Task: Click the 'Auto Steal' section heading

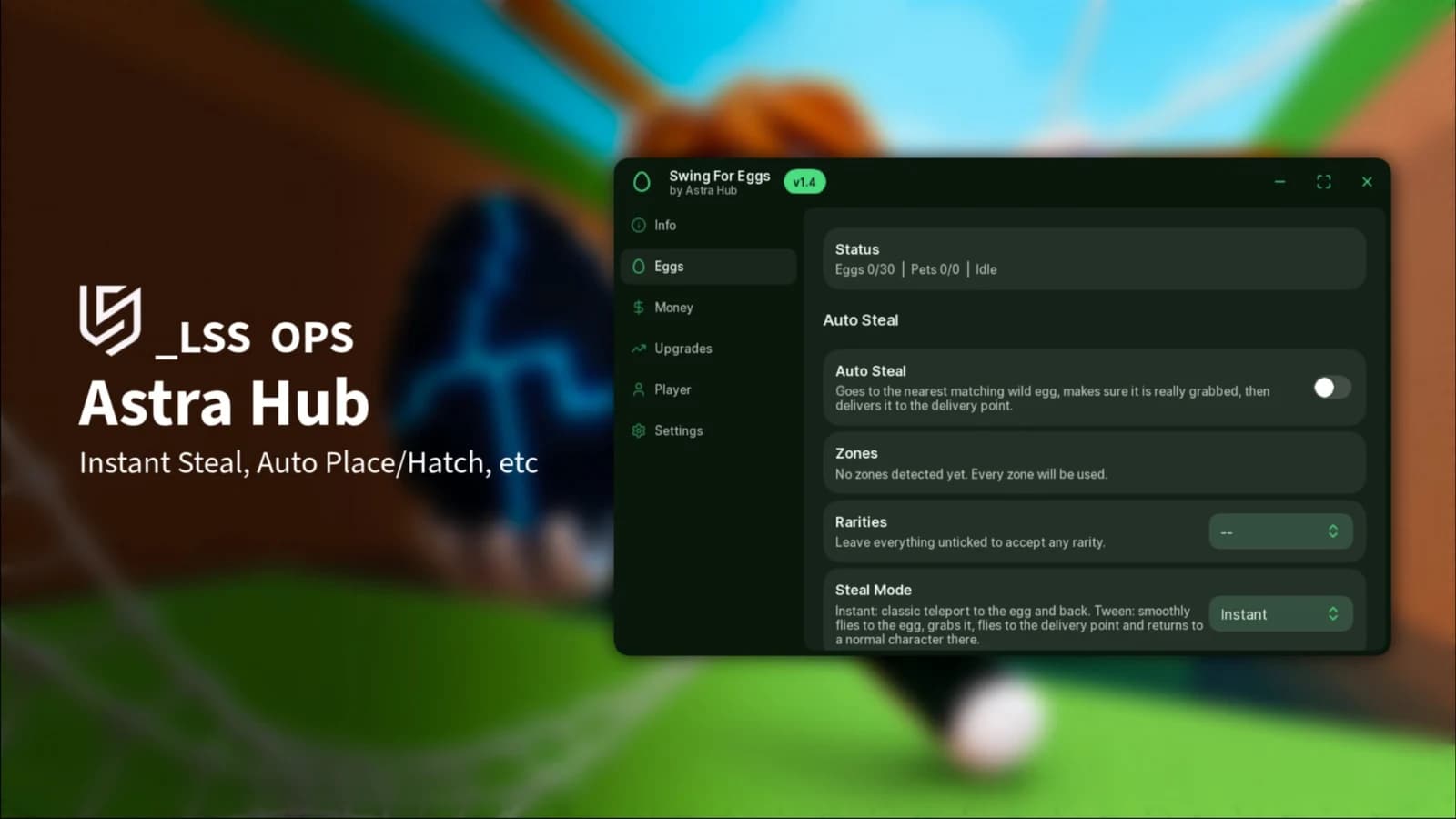Action: click(x=861, y=320)
